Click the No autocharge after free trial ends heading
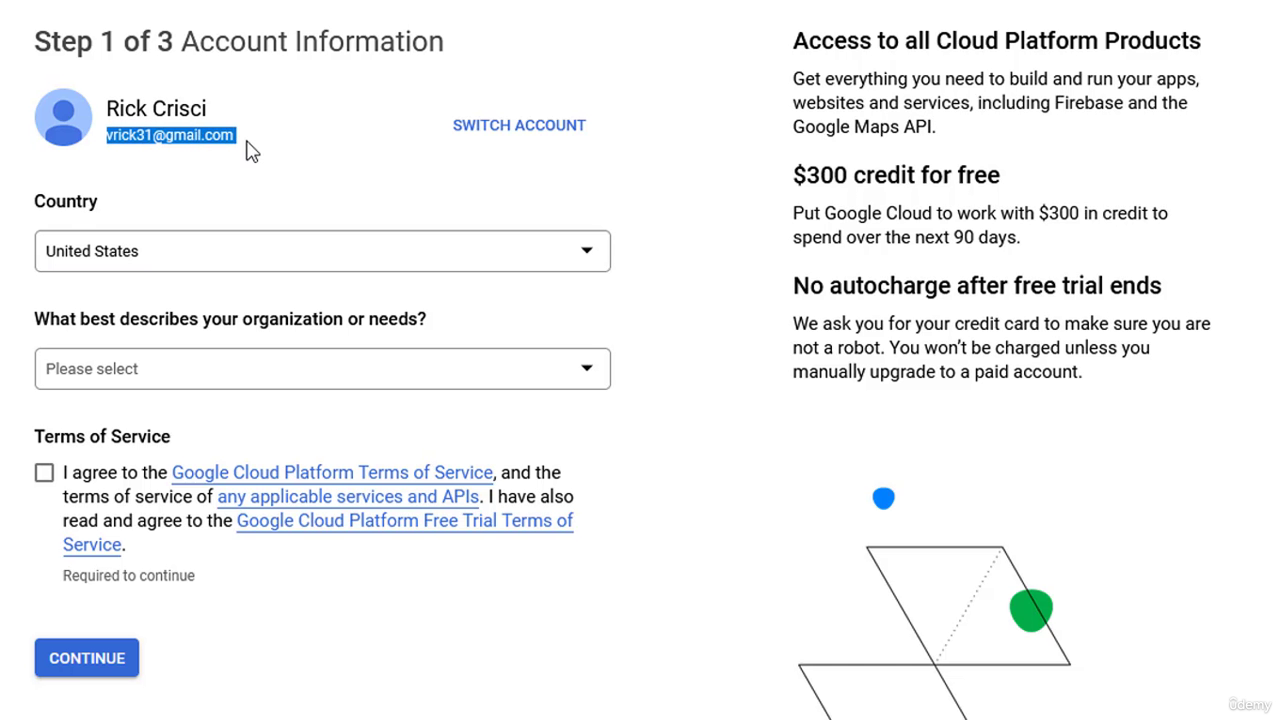The image size is (1280, 720). pos(977,286)
